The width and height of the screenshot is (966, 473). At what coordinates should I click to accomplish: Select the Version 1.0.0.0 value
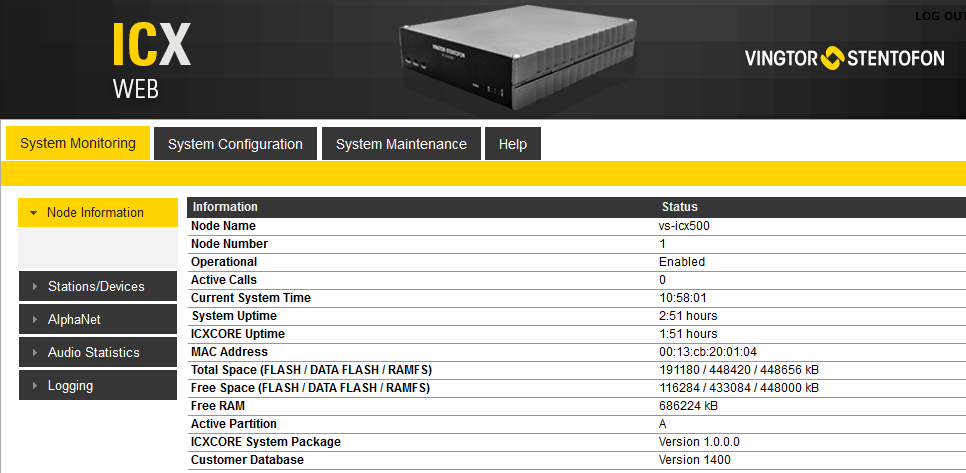pos(699,442)
